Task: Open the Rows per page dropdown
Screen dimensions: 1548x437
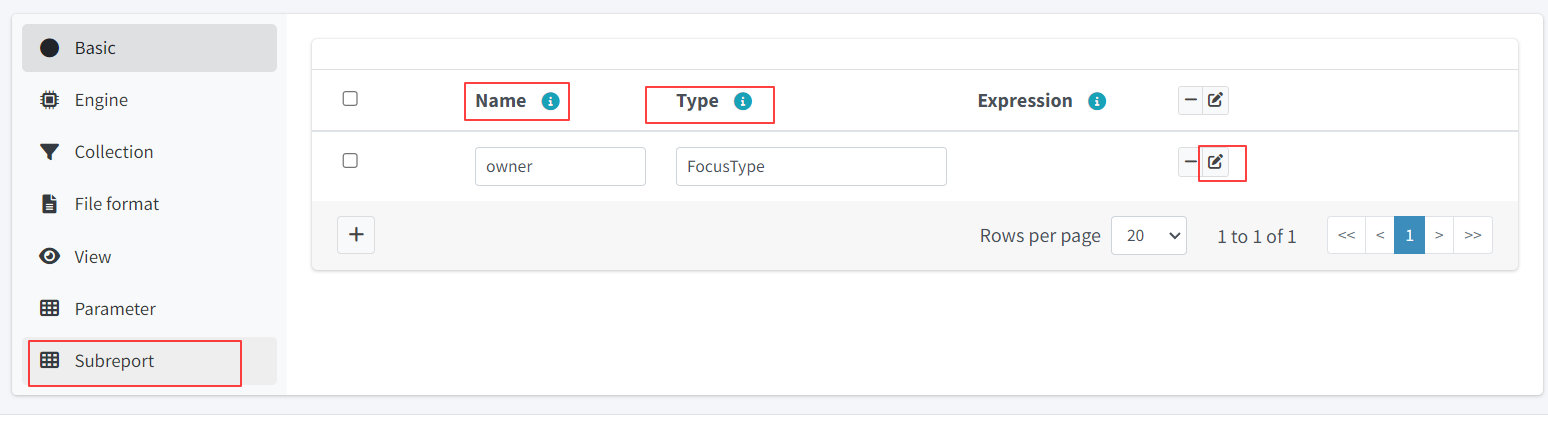Action: pyautogui.click(x=1148, y=236)
